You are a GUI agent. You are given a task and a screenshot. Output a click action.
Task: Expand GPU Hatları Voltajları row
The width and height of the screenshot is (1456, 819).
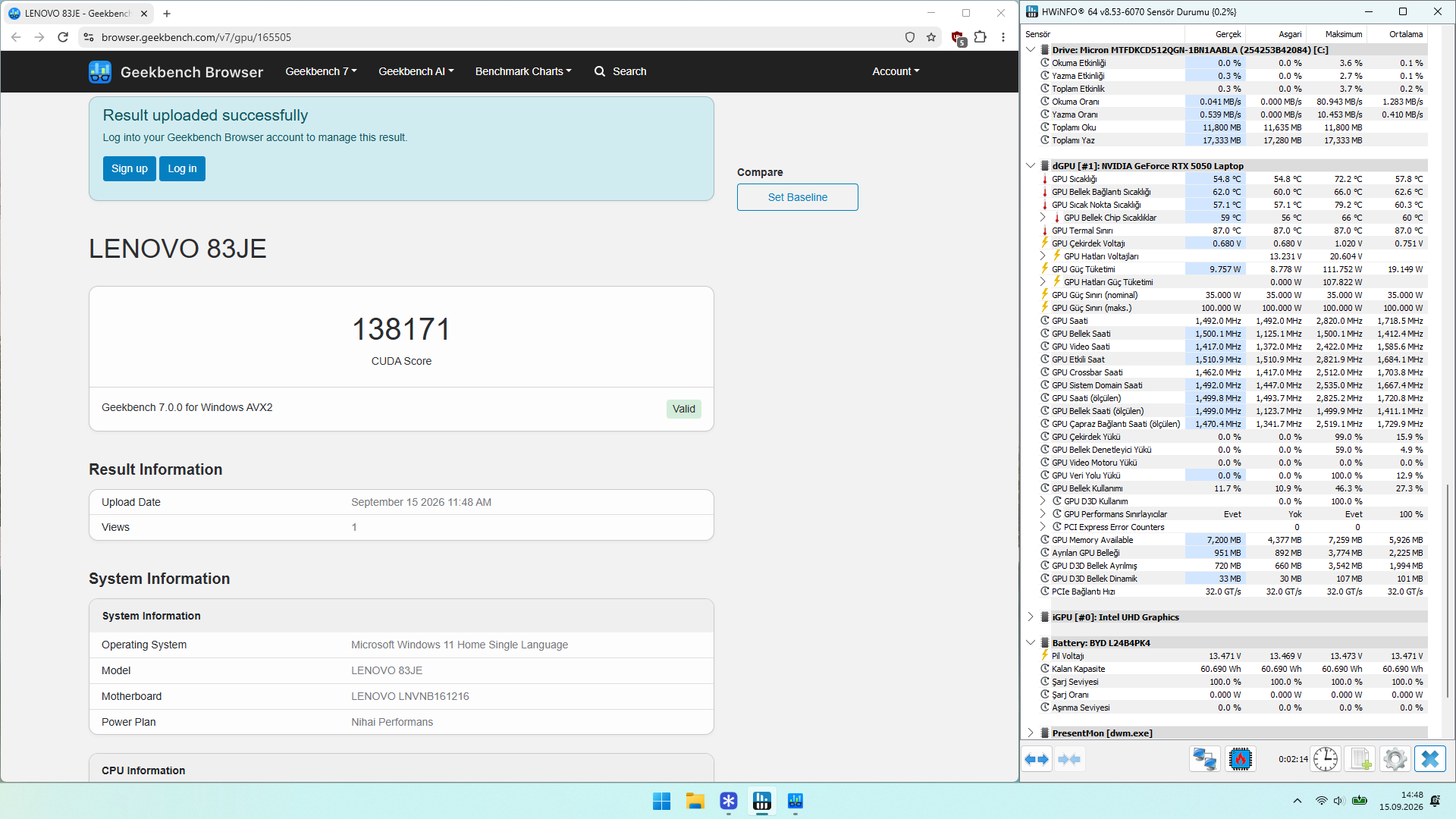coord(1043,256)
